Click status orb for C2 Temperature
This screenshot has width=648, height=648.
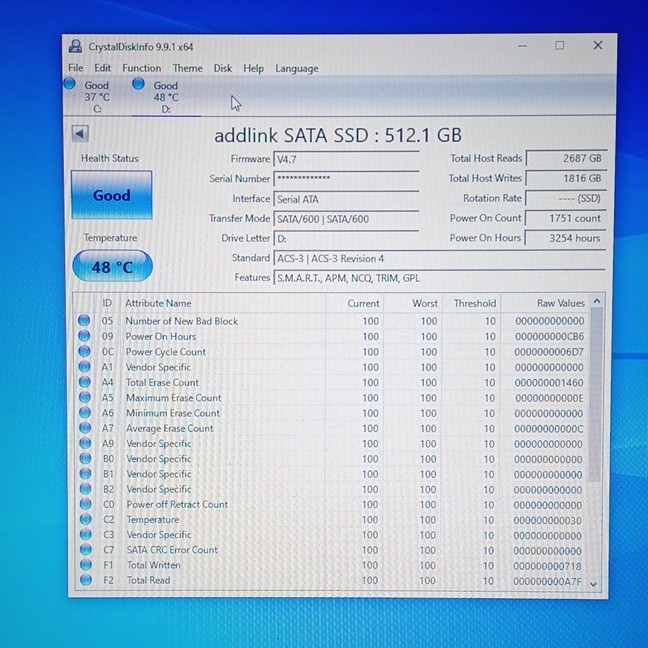(86, 519)
